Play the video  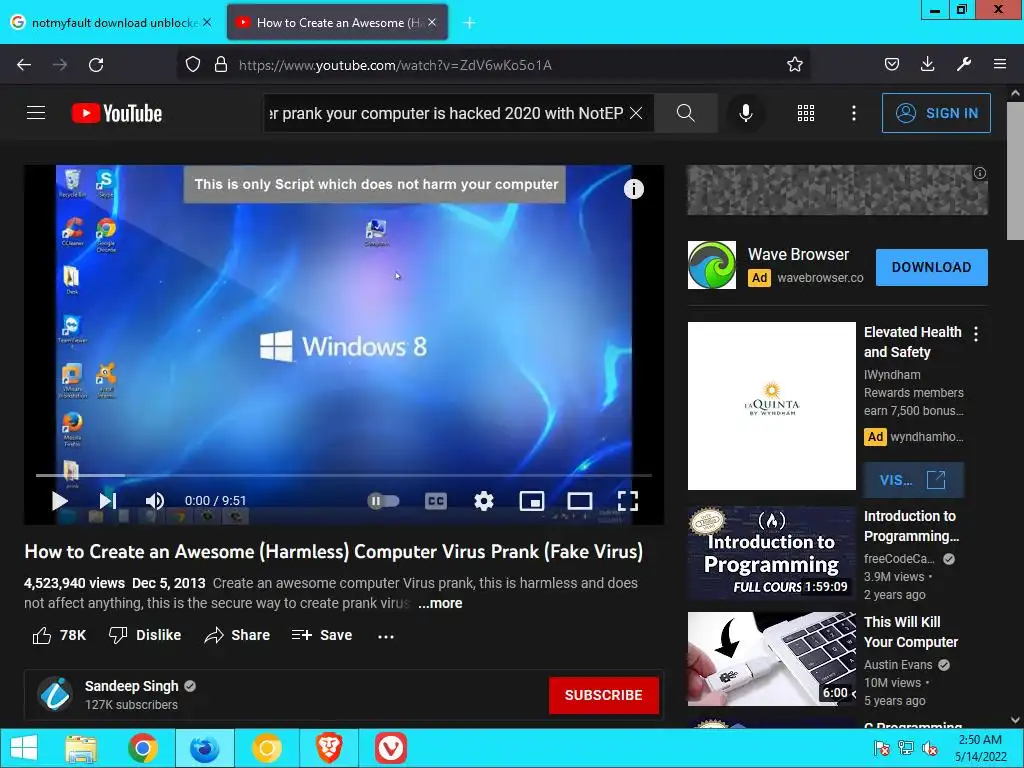(x=59, y=501)
